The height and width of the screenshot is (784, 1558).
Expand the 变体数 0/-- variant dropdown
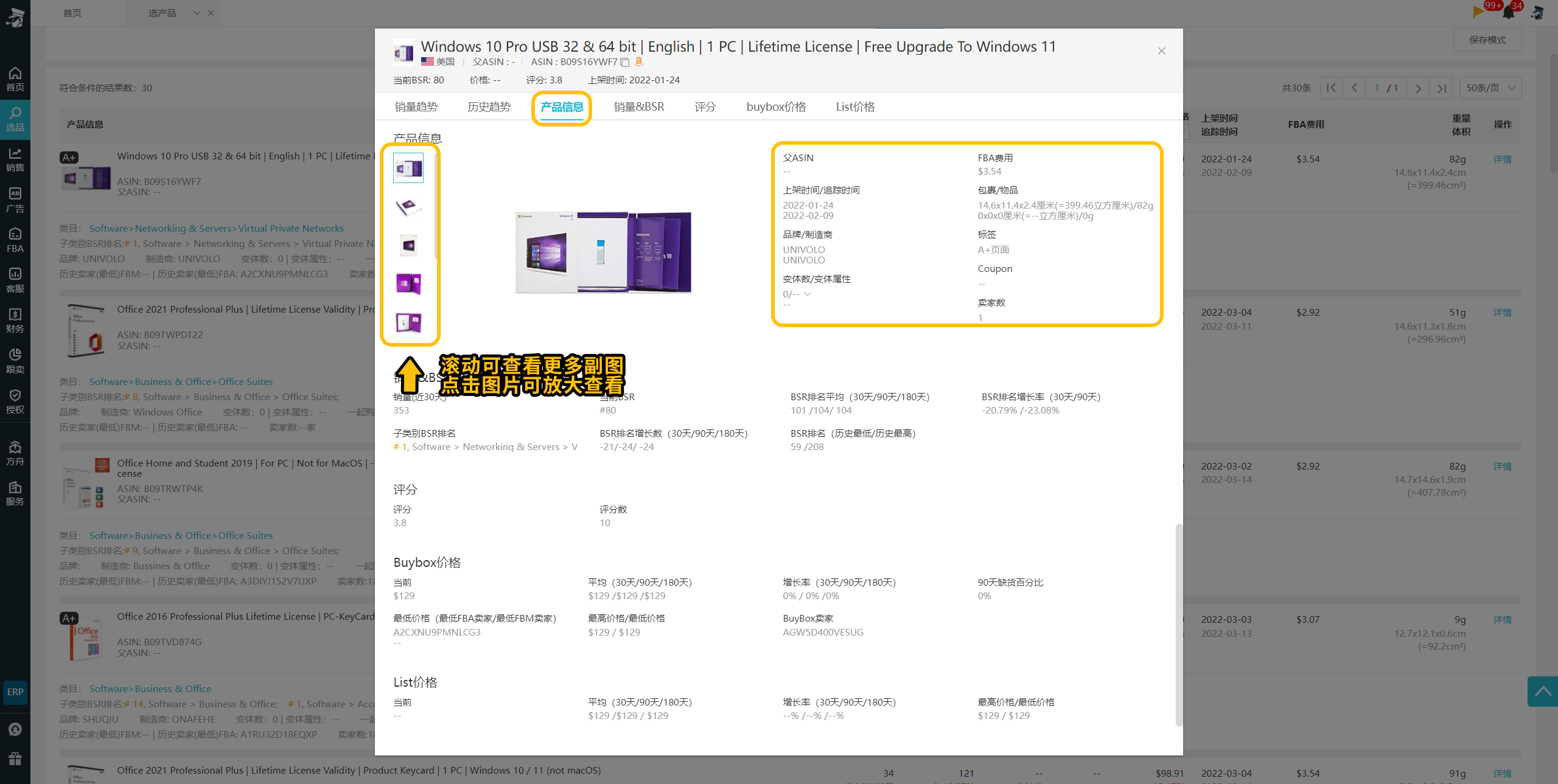tap(808, 294)
